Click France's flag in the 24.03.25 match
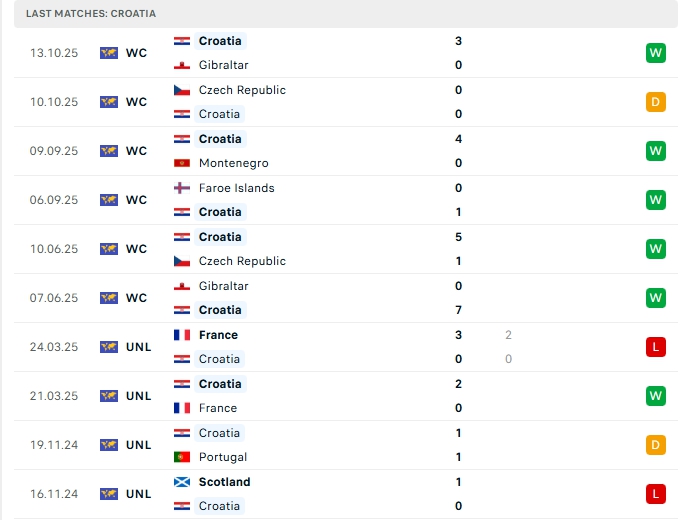The width and height of the screenshot is (689, 520). click(x=182, y=335)
